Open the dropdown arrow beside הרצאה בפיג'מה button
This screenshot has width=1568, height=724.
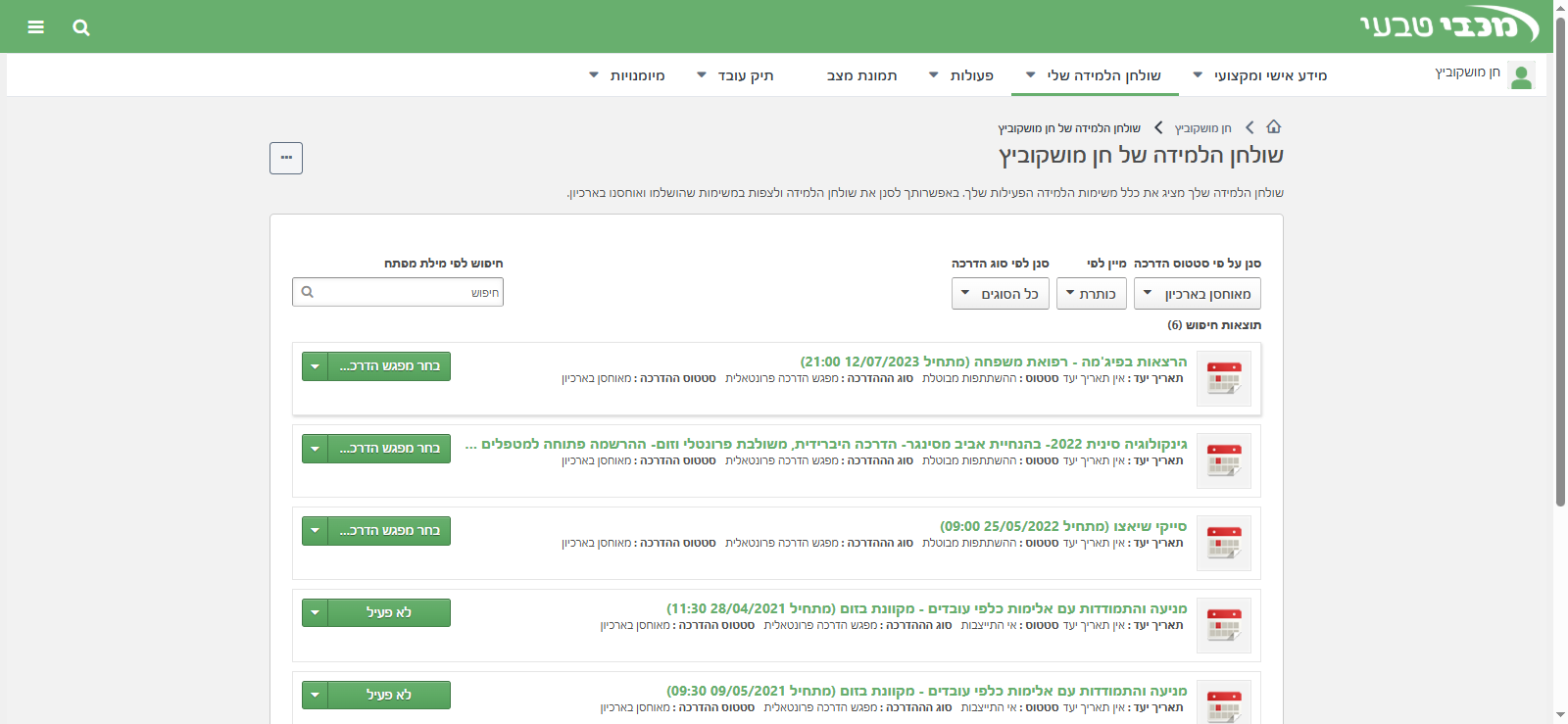pyautogui.click(x=315, y=366)
